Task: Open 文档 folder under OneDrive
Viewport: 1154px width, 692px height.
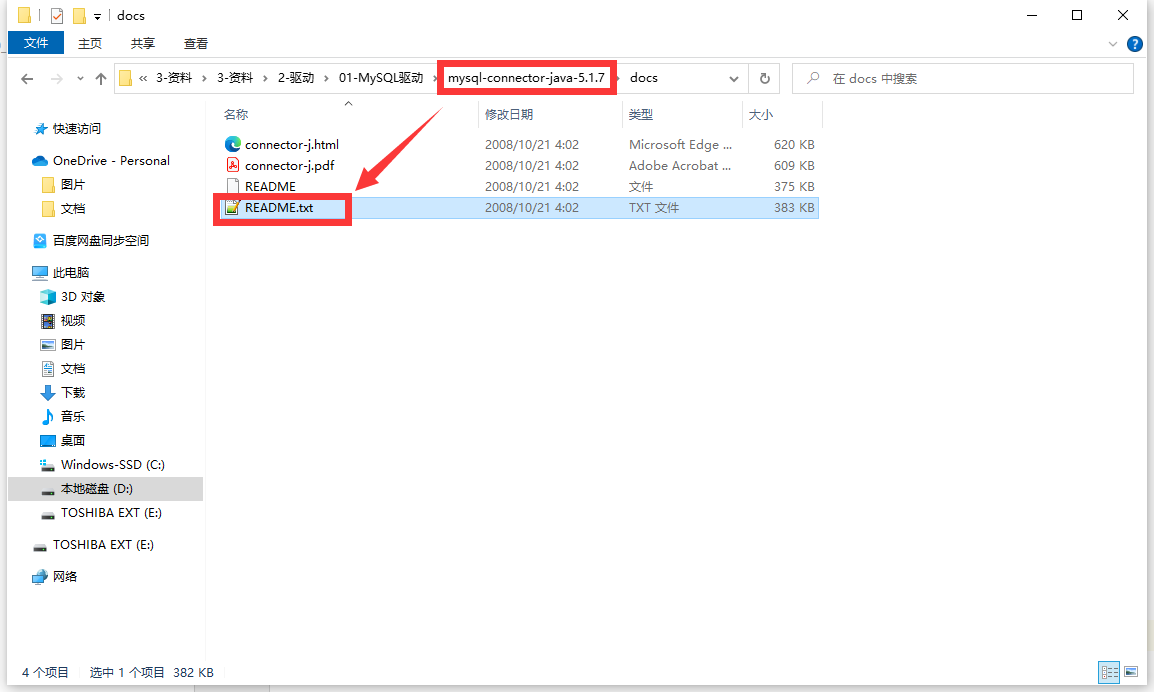Action: (x=73, y=209)
